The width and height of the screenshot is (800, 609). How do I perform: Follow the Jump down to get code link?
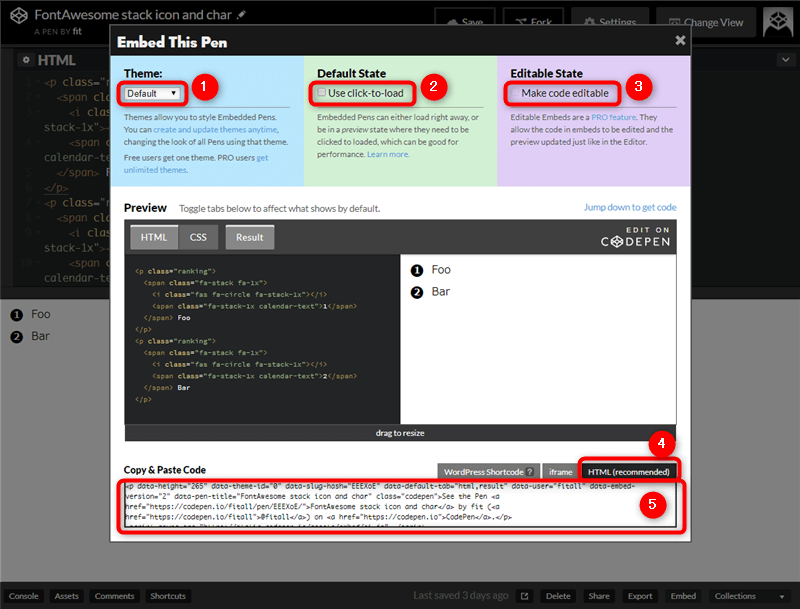630,207
